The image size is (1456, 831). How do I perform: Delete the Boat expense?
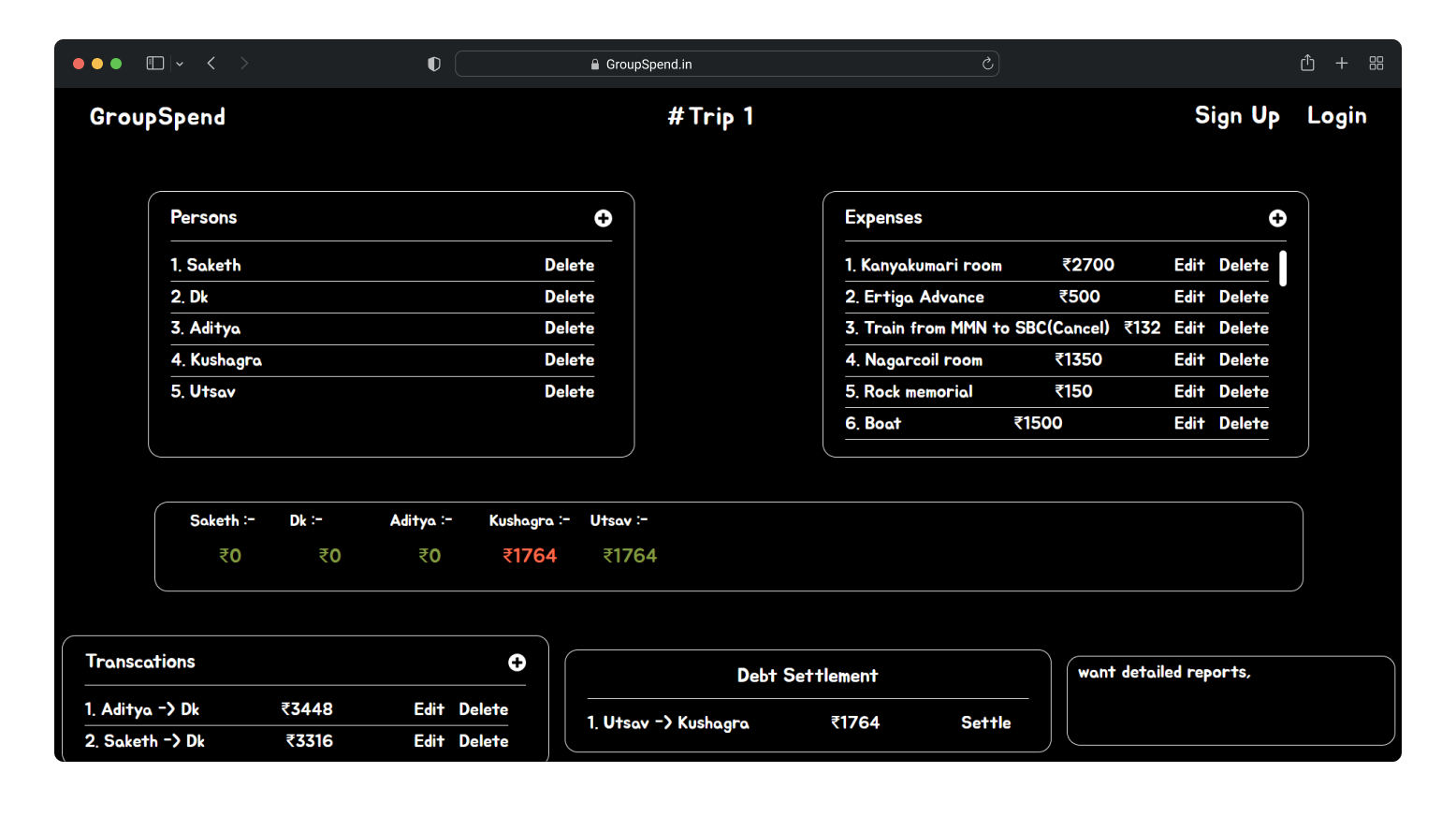tap(1244, 424)
